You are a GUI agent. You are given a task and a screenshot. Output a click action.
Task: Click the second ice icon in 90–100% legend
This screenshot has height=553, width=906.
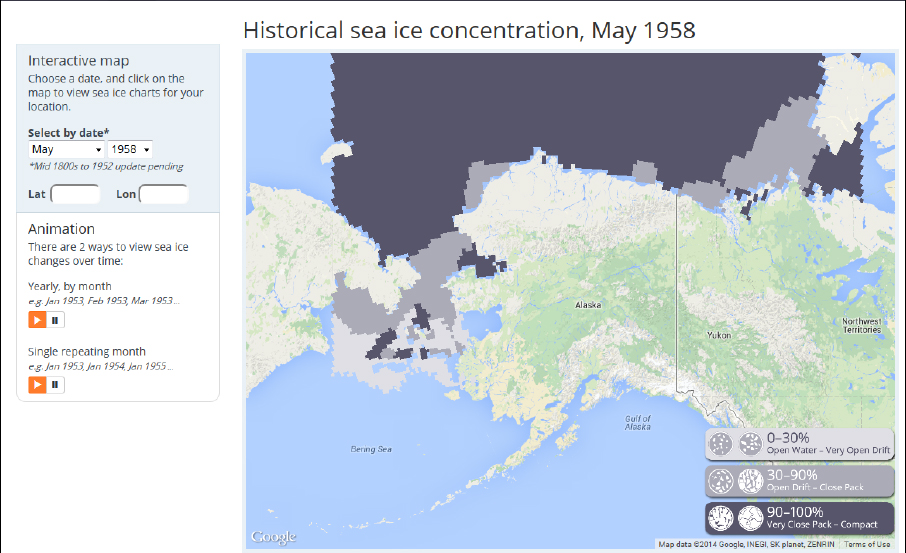pyautogui.click(x=750, y=517)
